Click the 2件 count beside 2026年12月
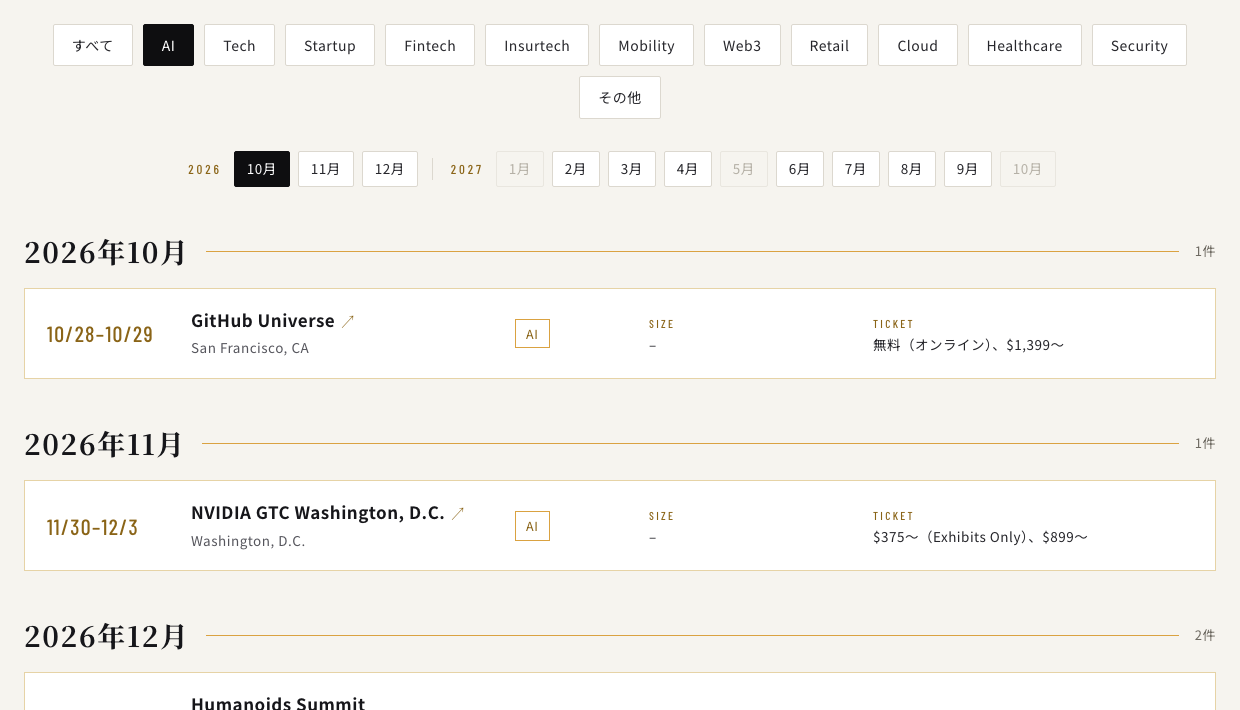The width and height of the screenshot is (1240, 710). tap(1205, 635)
